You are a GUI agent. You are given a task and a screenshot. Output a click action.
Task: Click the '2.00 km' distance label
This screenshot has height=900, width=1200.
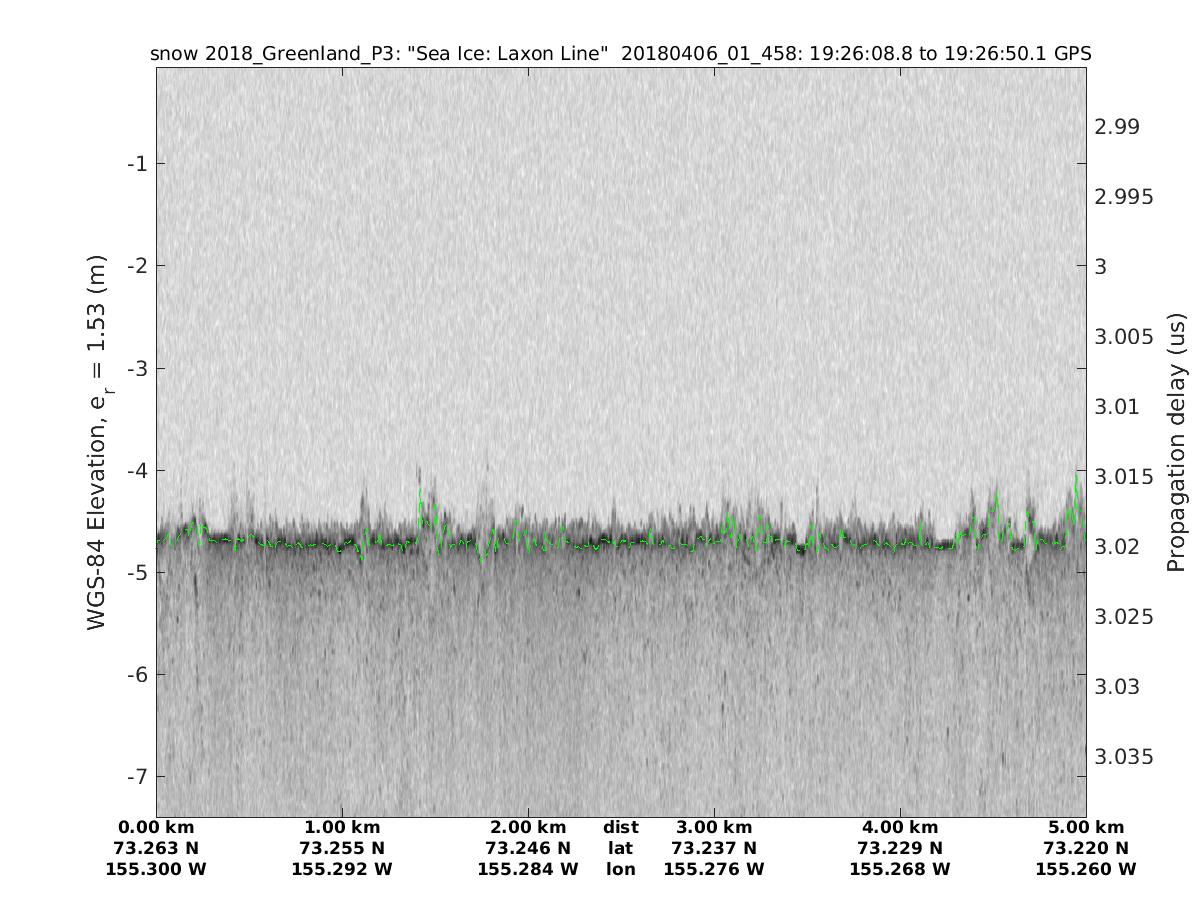(x=528, y=827)
